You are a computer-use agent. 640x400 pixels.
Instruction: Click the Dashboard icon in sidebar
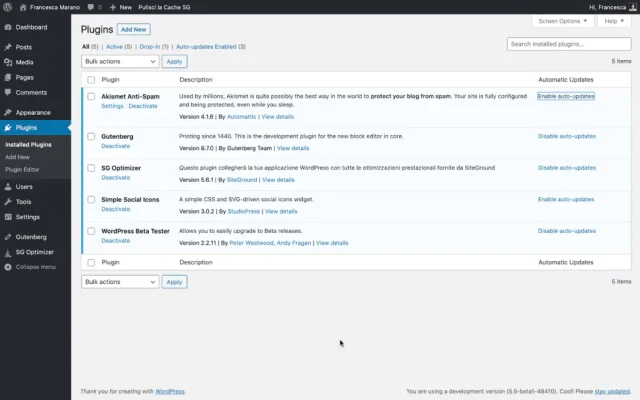click(x=8, y=27)
